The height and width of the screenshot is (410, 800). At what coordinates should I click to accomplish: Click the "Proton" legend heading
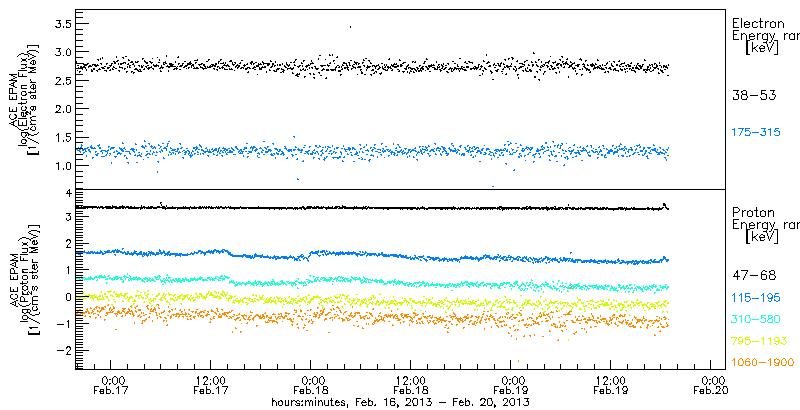coord(753,213)
